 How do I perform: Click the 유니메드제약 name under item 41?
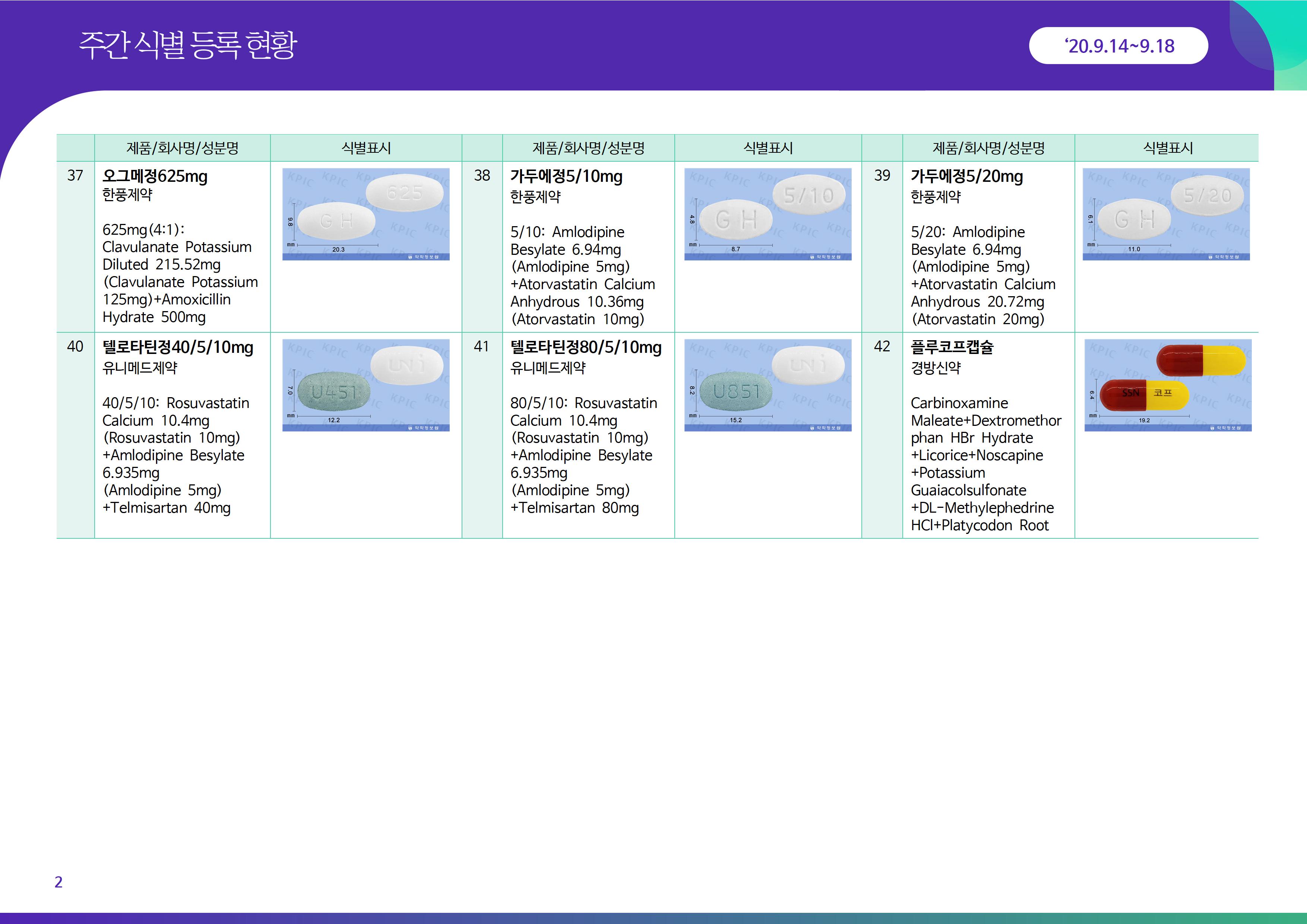(x=548, y=368)
